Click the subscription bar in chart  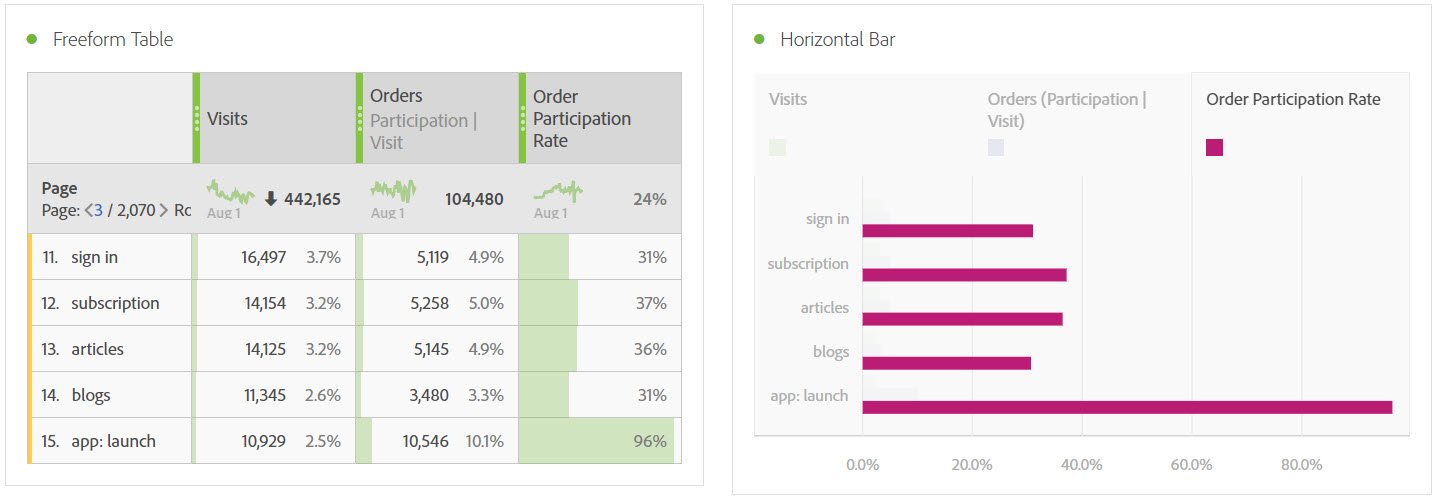click(963, 275)
